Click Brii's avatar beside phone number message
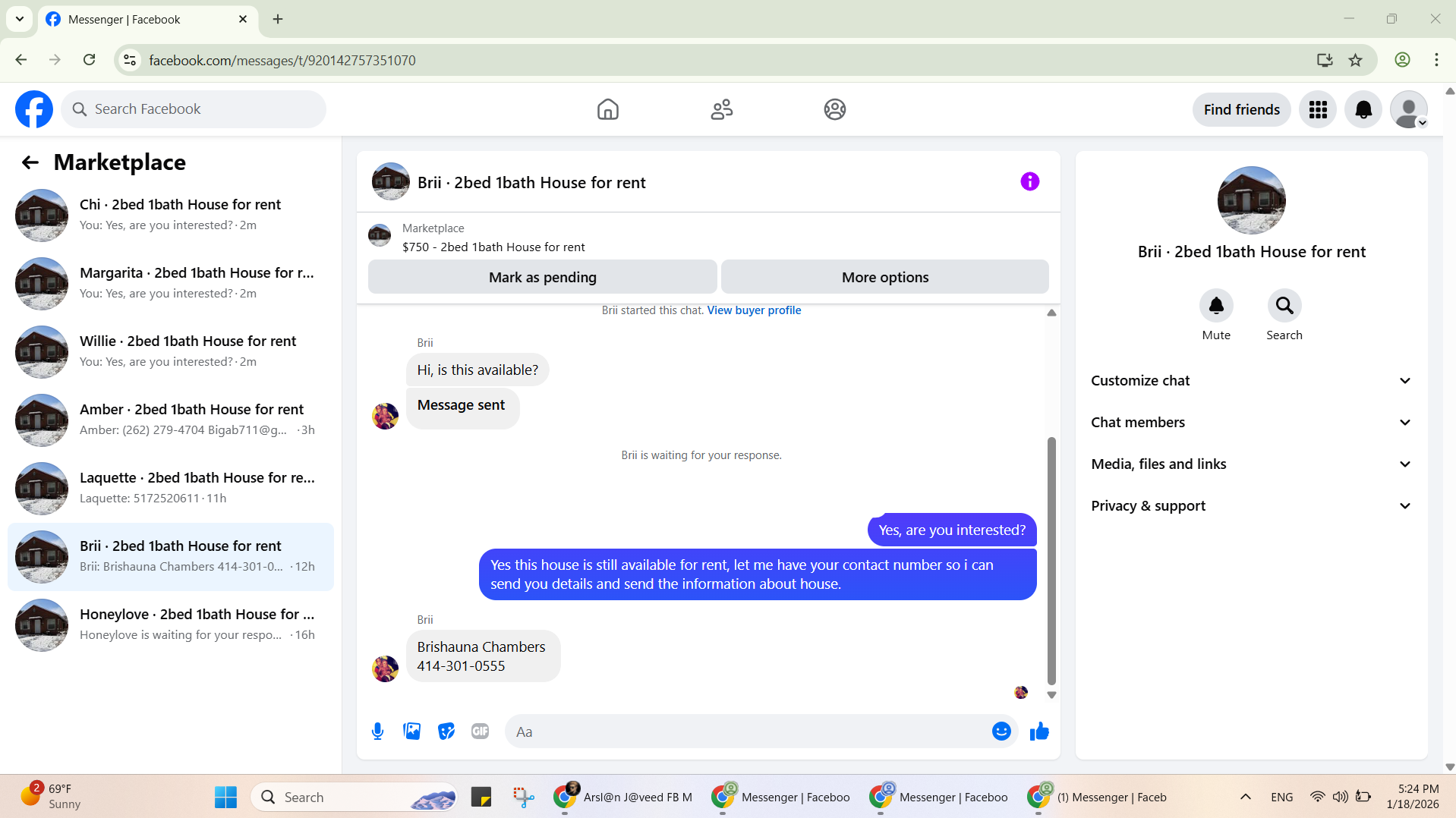Screen dimensions: 1456x818 click(385, 669)
